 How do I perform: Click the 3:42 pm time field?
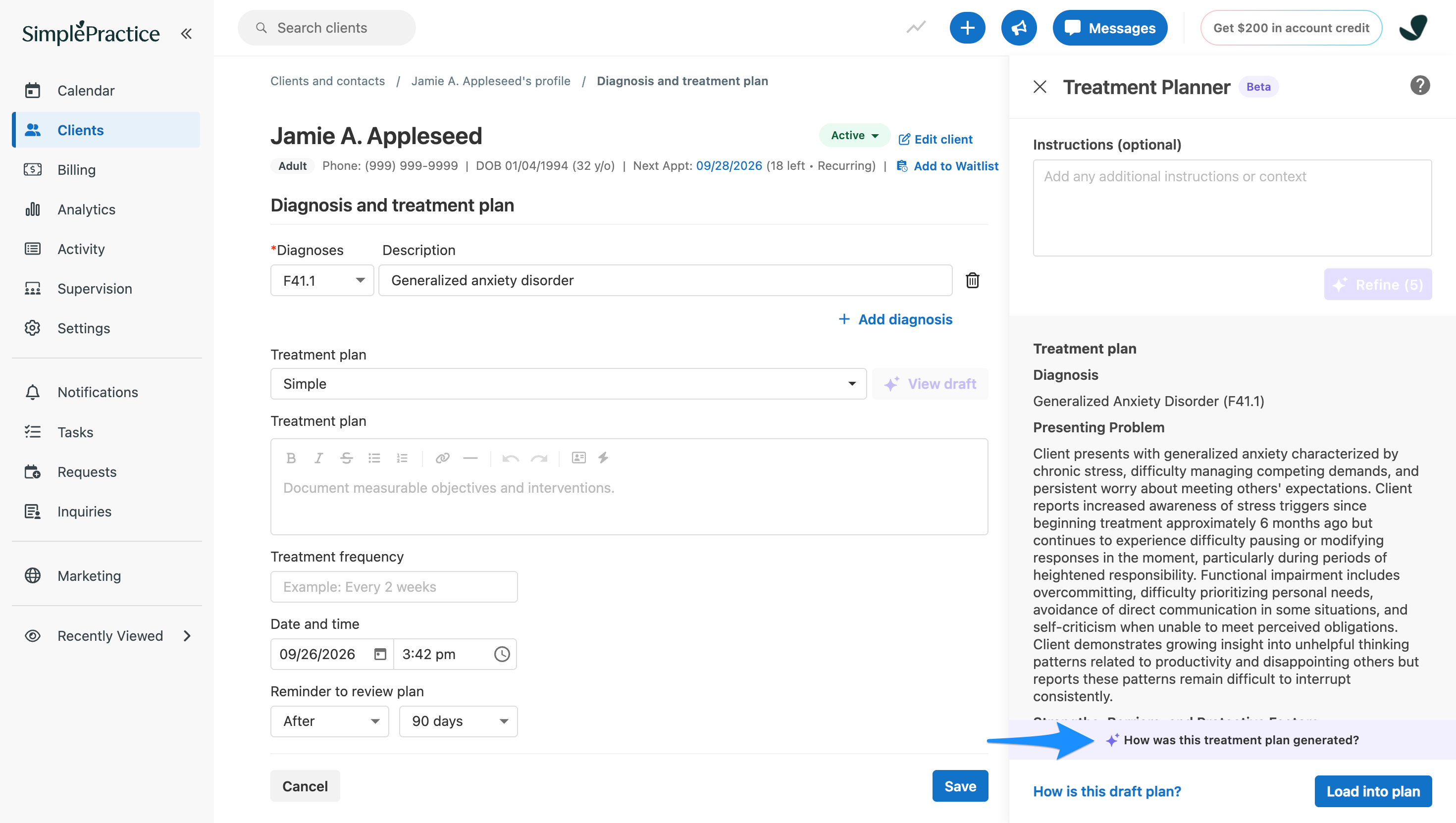(455, 654)
